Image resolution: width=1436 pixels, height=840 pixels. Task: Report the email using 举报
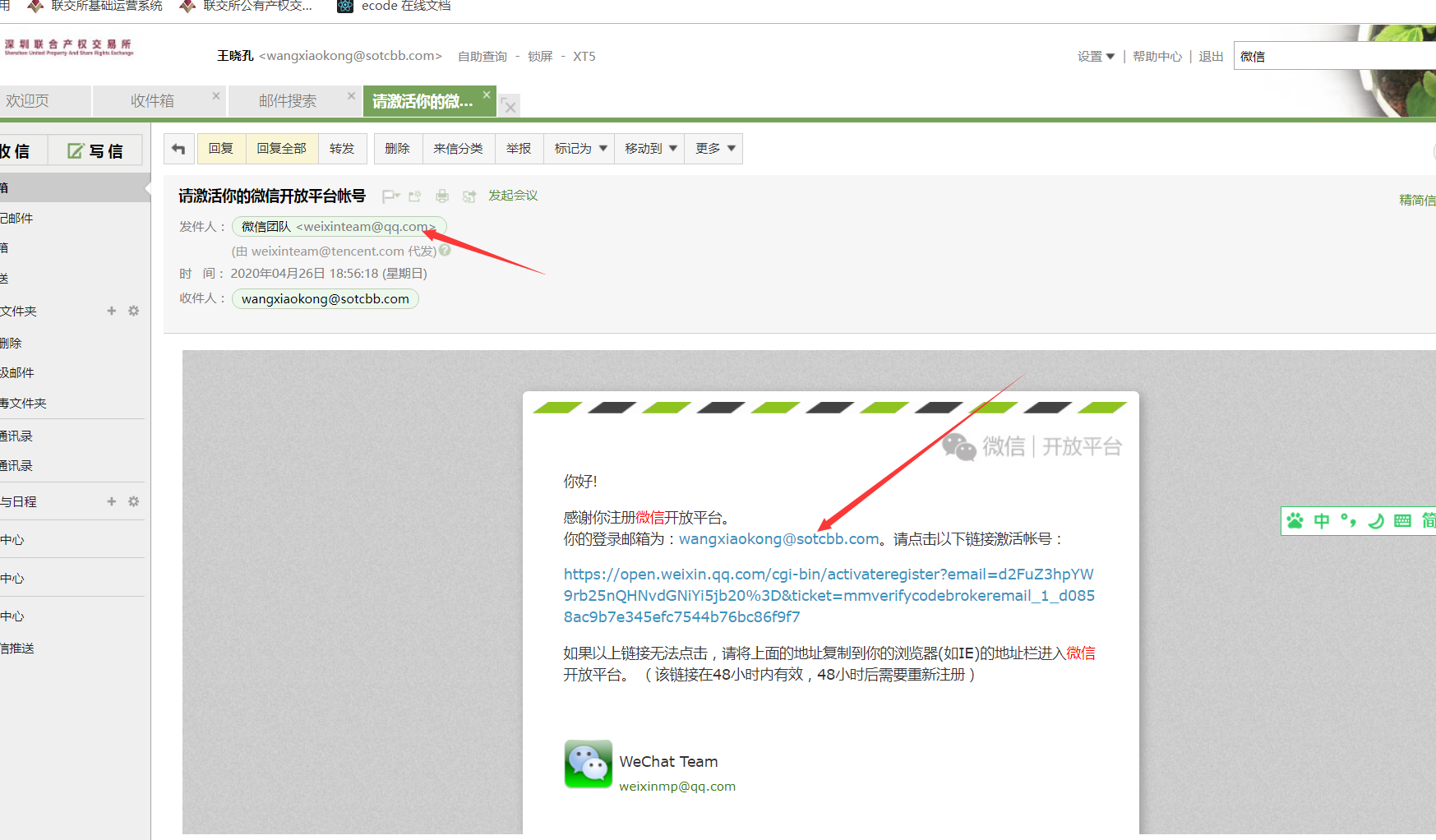click(519, 149)
